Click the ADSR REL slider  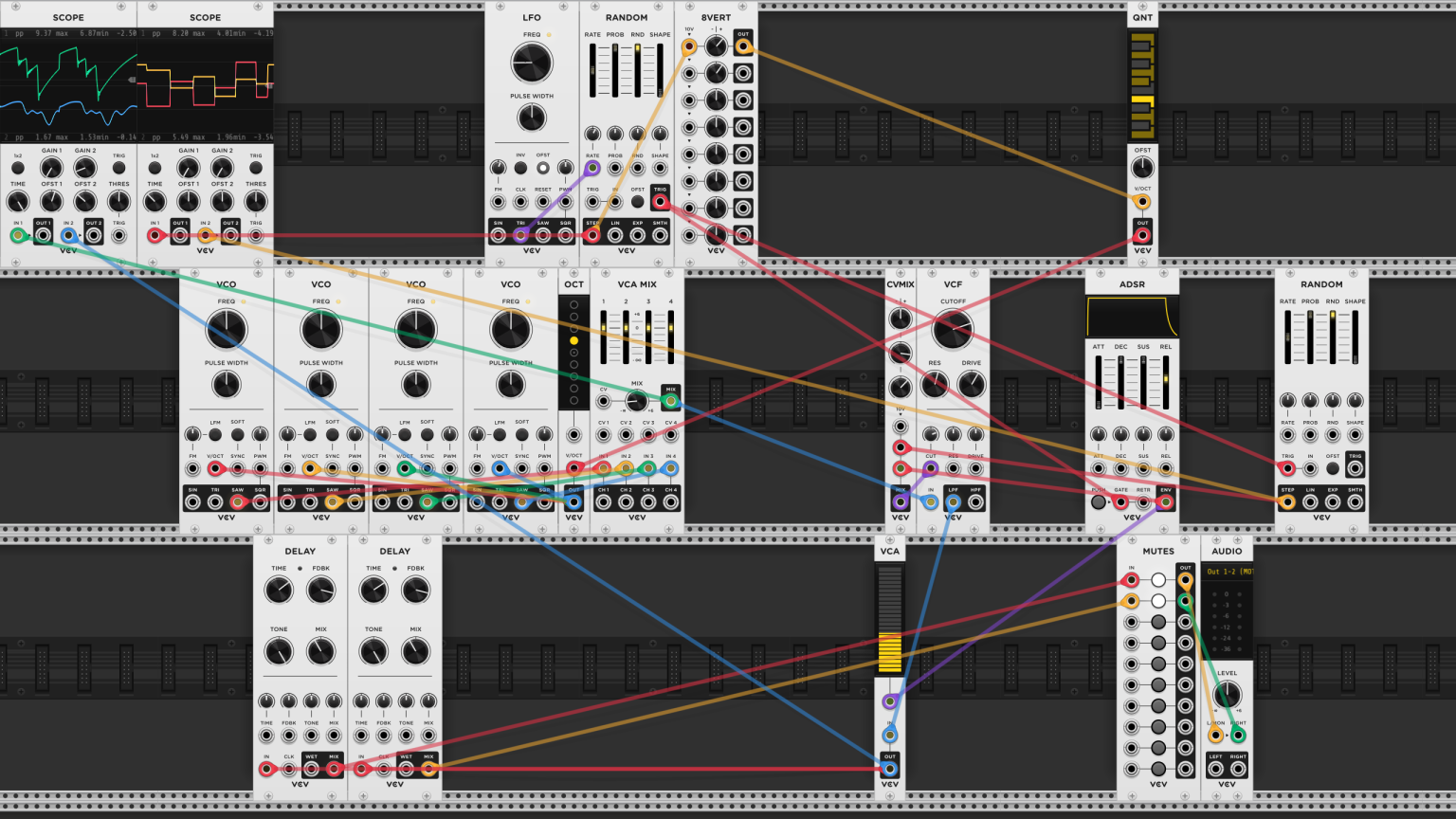(x=1166, y=383)
